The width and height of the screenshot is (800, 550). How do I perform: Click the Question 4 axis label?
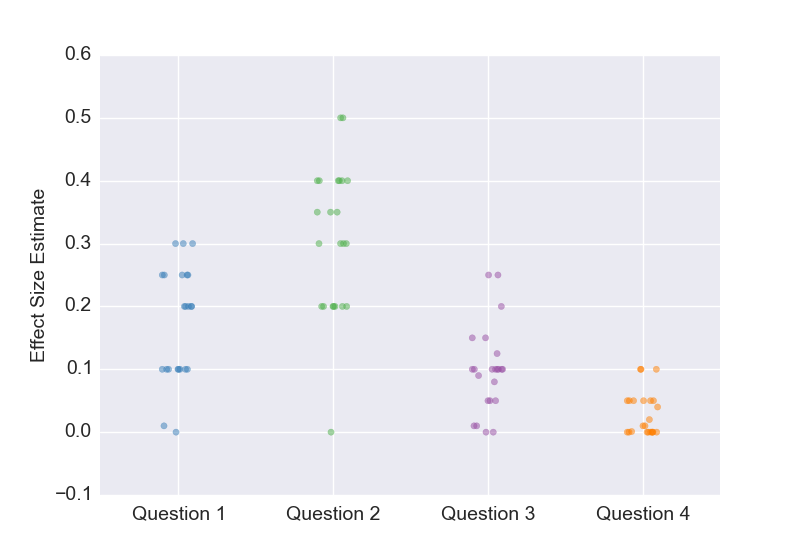point(643,514)
